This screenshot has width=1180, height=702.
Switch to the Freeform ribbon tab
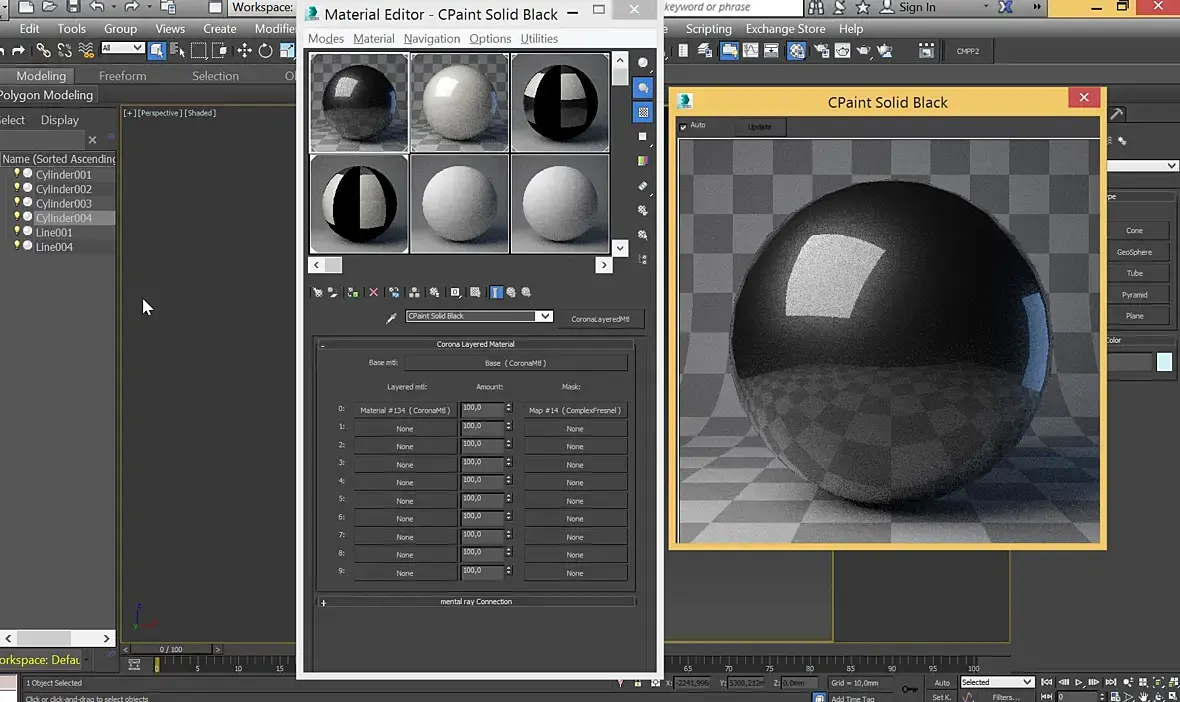pyautogui.click(x=122, y=76)
